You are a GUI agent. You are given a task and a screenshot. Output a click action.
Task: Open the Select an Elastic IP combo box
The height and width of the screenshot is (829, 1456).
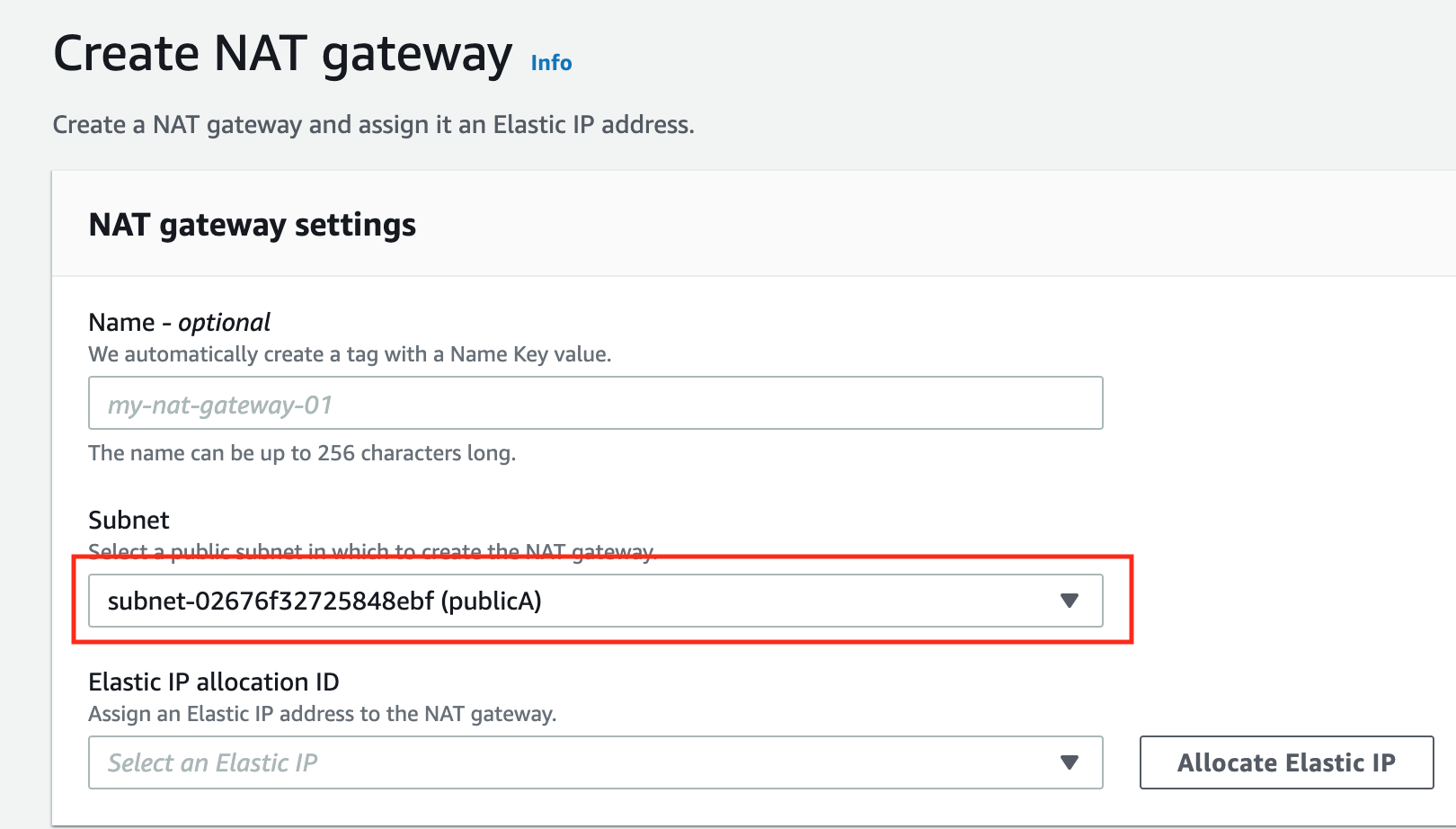(x=575, y=762)
